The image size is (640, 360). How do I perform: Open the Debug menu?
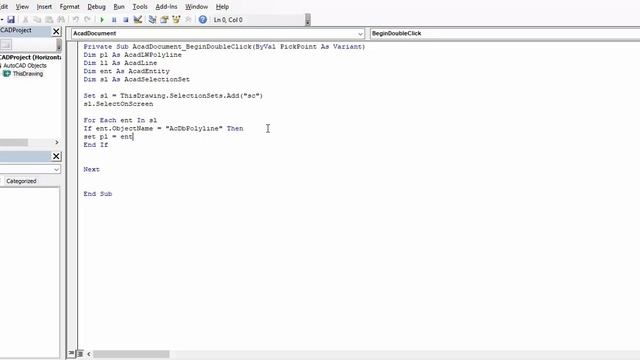(96, 7)
